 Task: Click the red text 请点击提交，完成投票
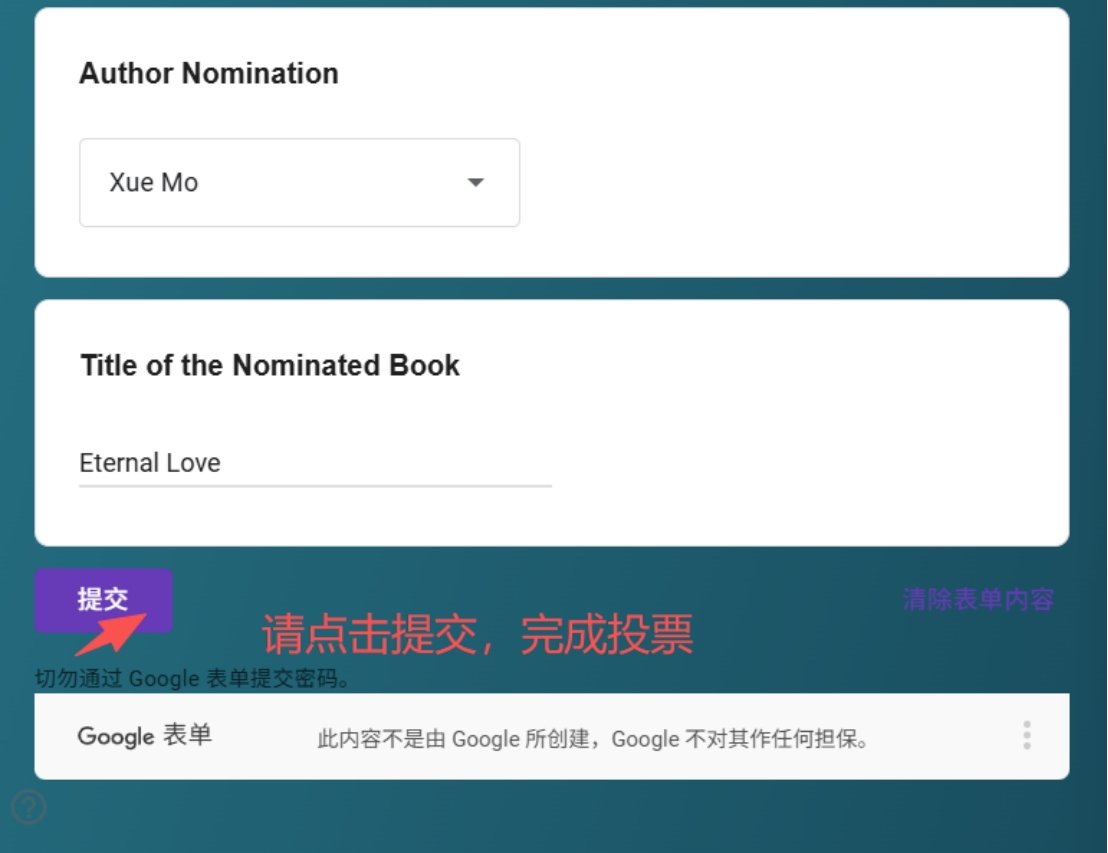pyautogui.click(x=477, y=634)
